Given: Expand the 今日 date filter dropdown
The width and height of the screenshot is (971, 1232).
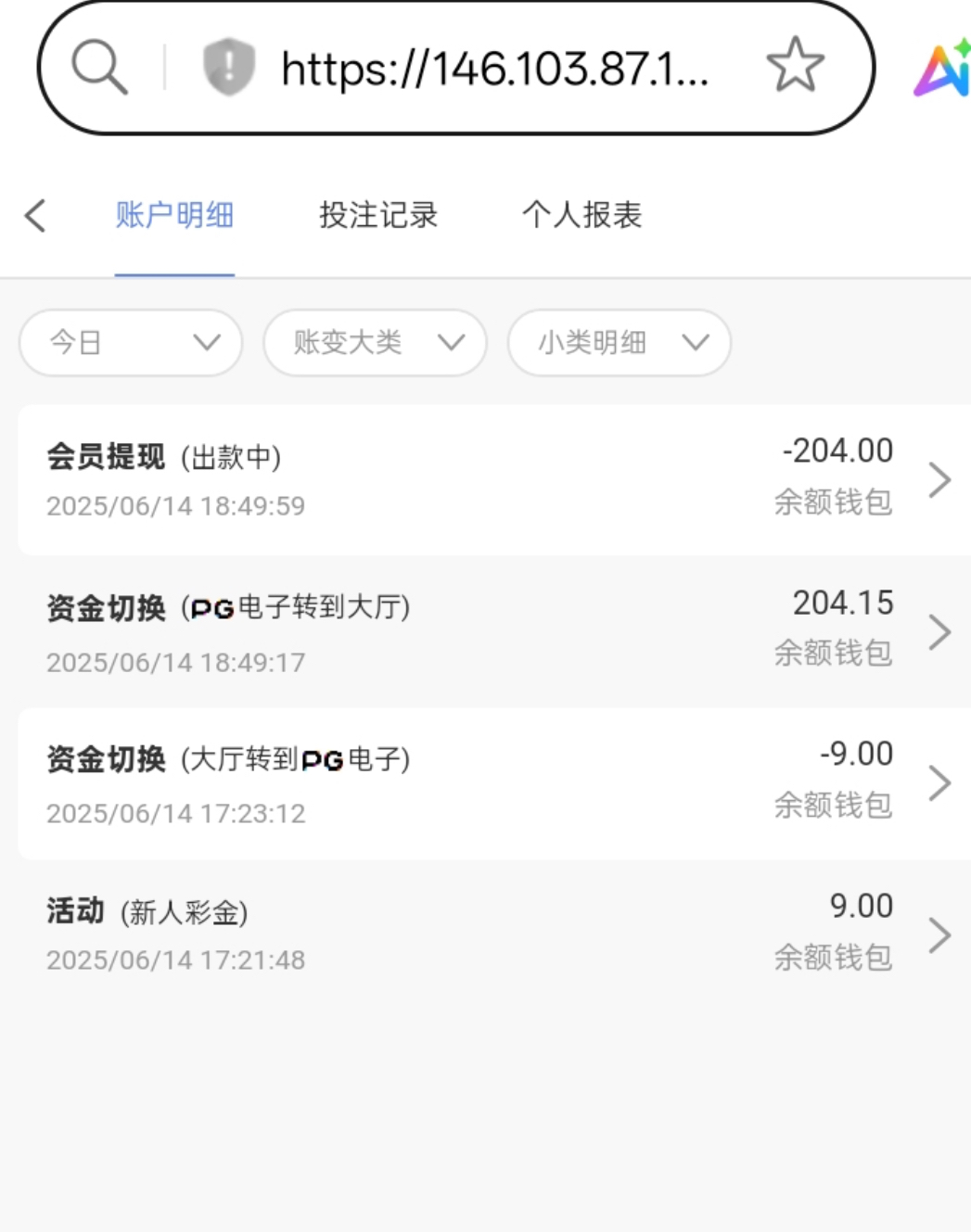Looking at the screenshot, I should 131,343.
